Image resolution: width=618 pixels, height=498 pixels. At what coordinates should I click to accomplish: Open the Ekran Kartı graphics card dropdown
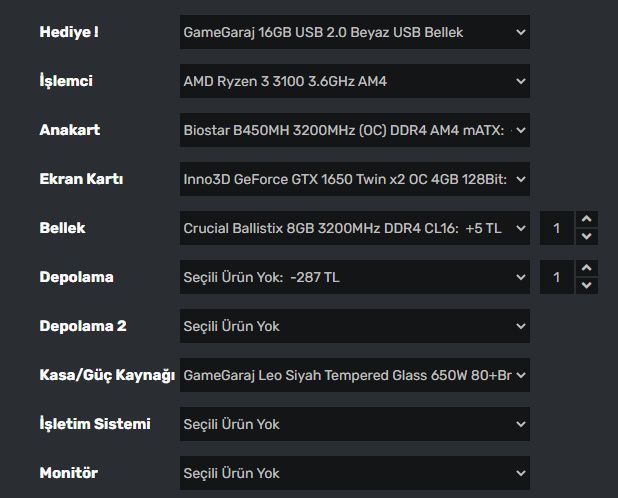pos(354,179)
